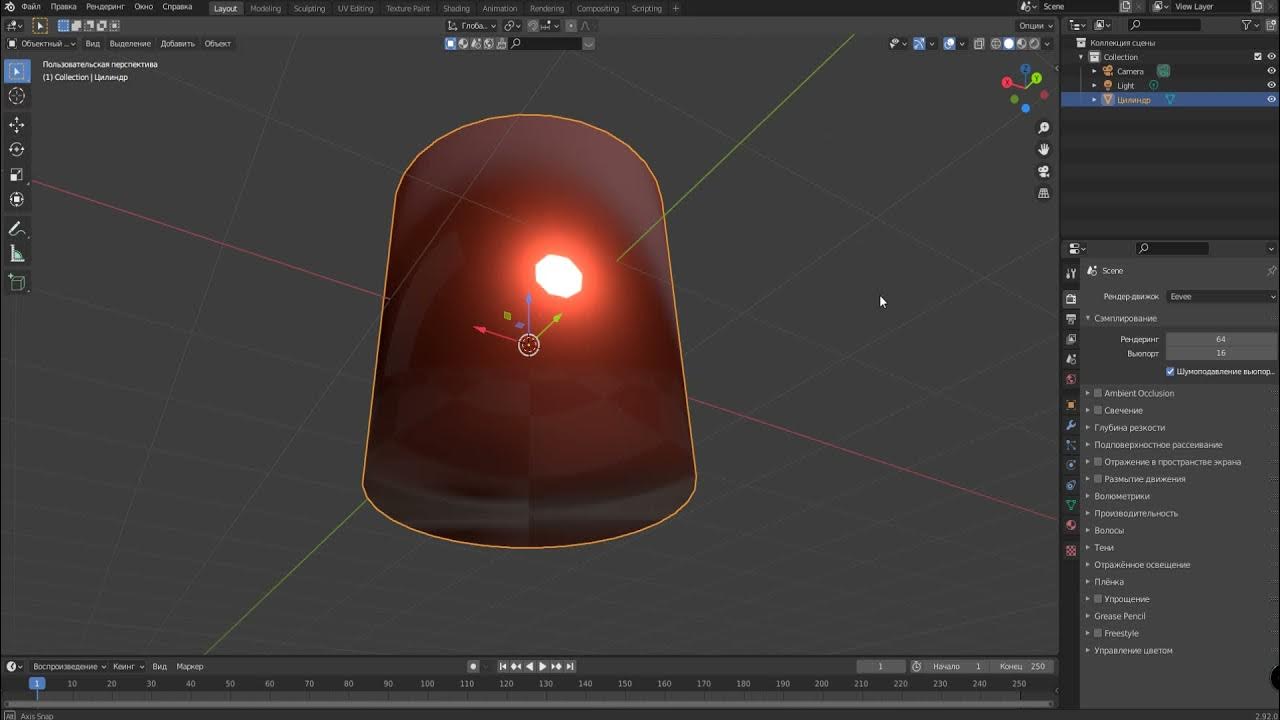This screenshot has width=1280, height=720.
Task: Open the View Layer properties tab
Action: (1071, 339)
